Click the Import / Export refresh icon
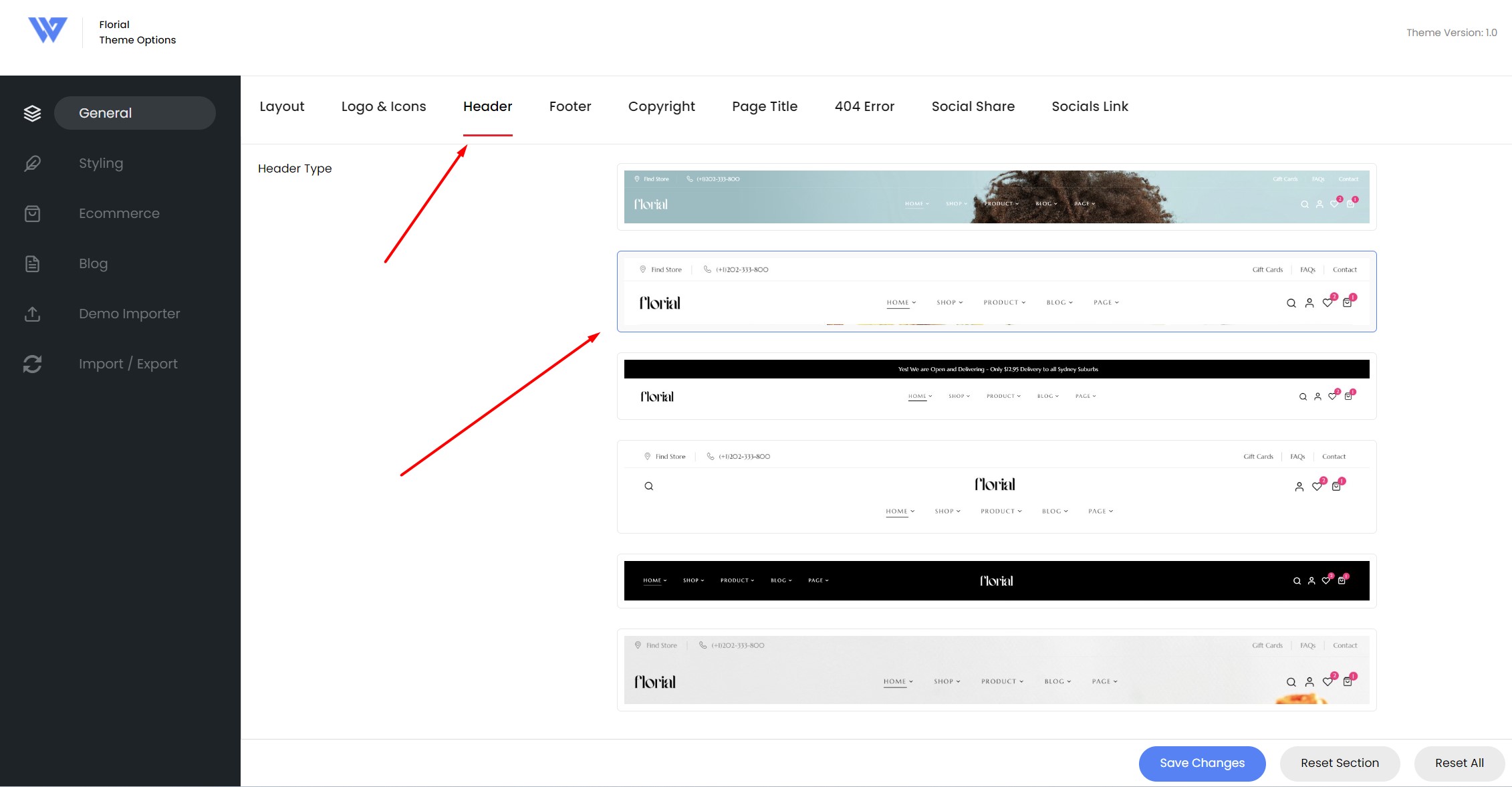The image size is (1512, 787). pyautogui.click(x=32, y=364)
